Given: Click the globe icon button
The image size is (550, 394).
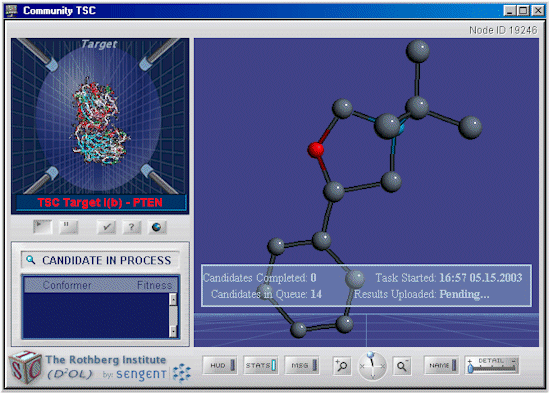Looking at the screenshot, I should (x=157, y=227).
